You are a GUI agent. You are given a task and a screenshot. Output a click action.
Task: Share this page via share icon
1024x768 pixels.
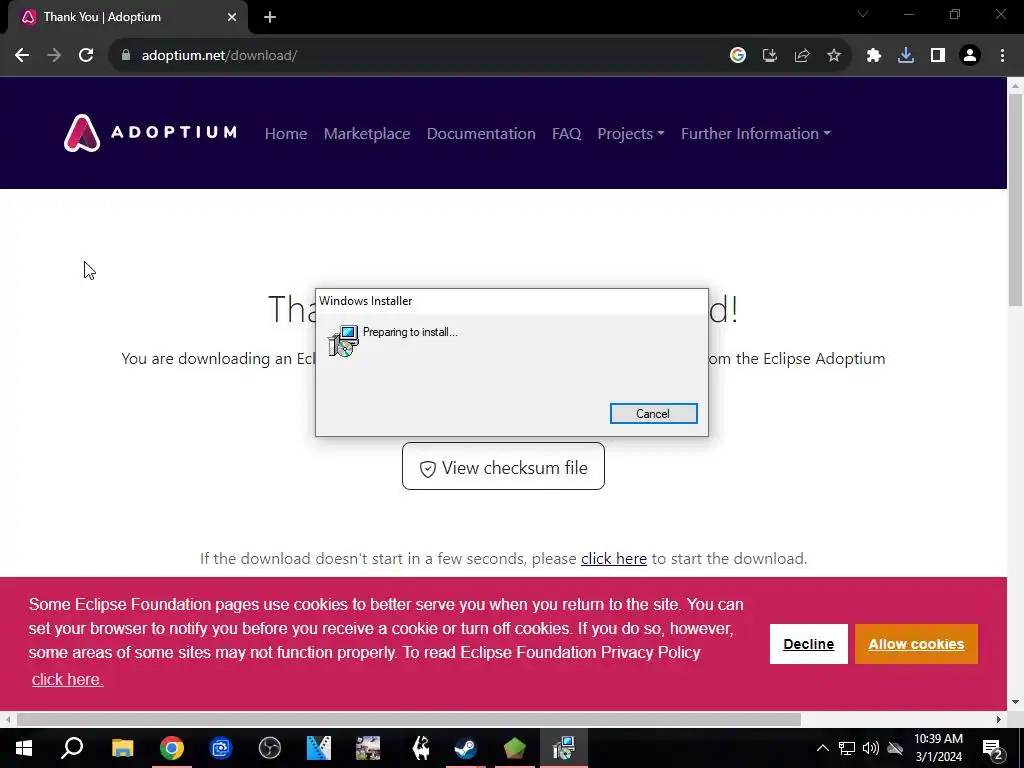(802, 56)
